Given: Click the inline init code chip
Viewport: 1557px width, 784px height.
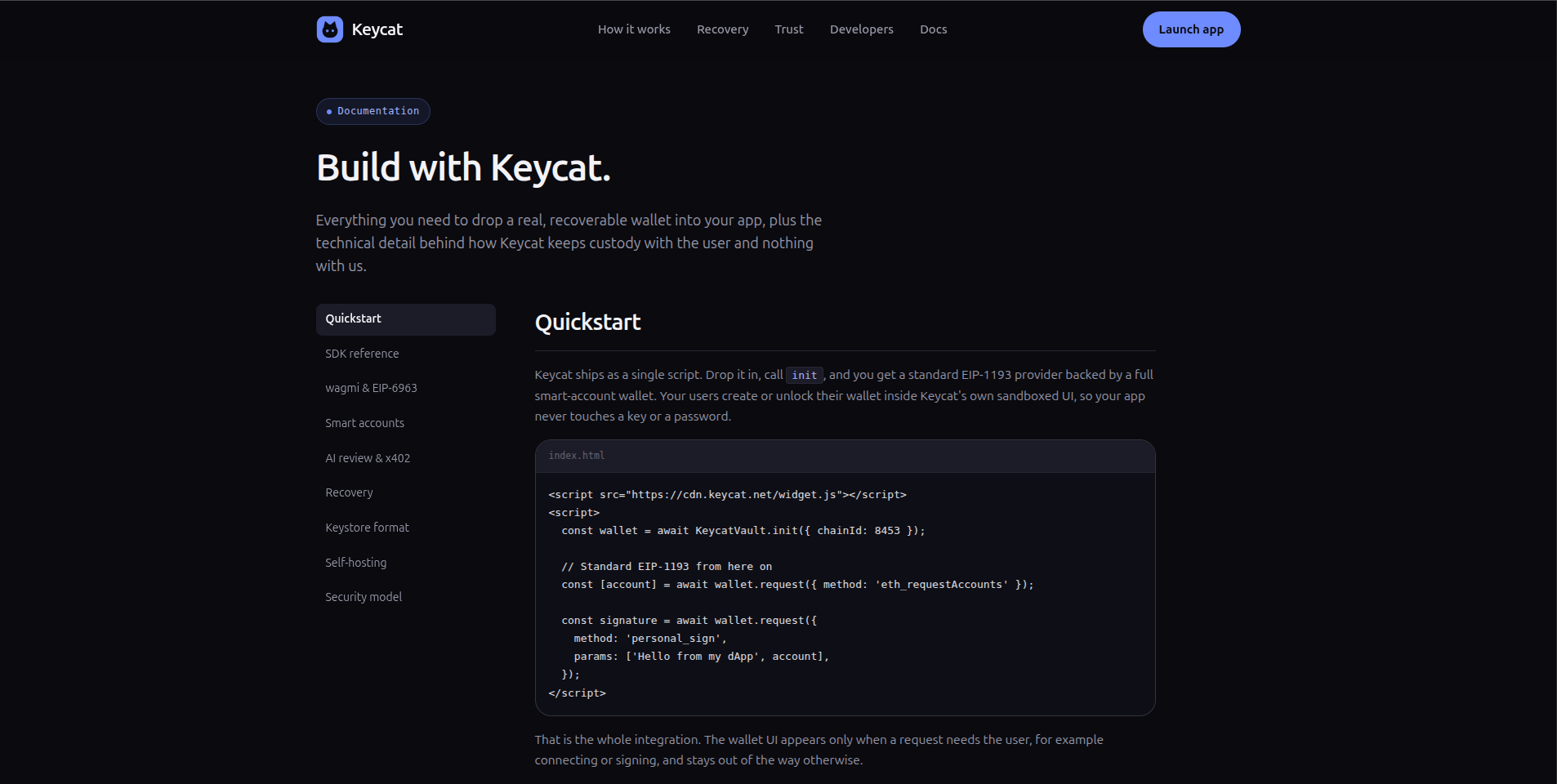Looking at the screenshot, I should (805, 375).
